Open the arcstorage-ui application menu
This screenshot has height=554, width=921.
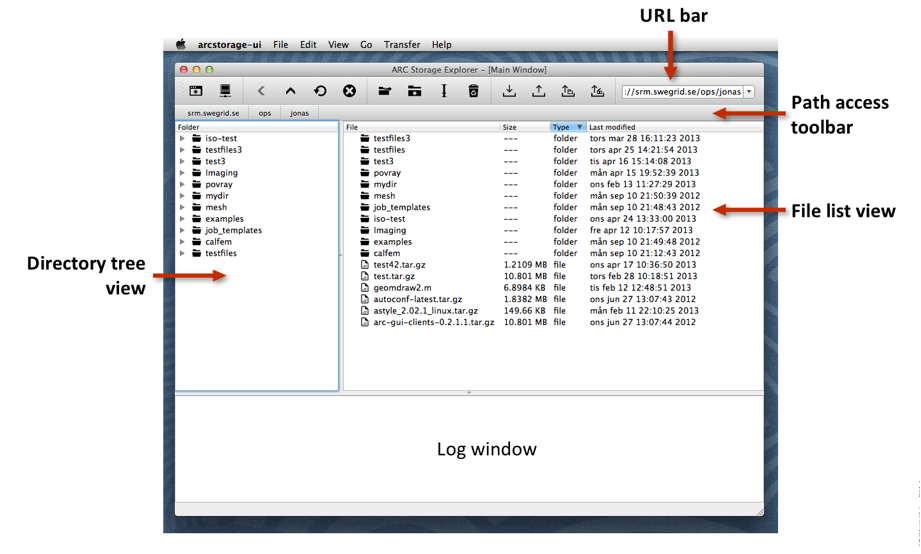pos(229,45)
